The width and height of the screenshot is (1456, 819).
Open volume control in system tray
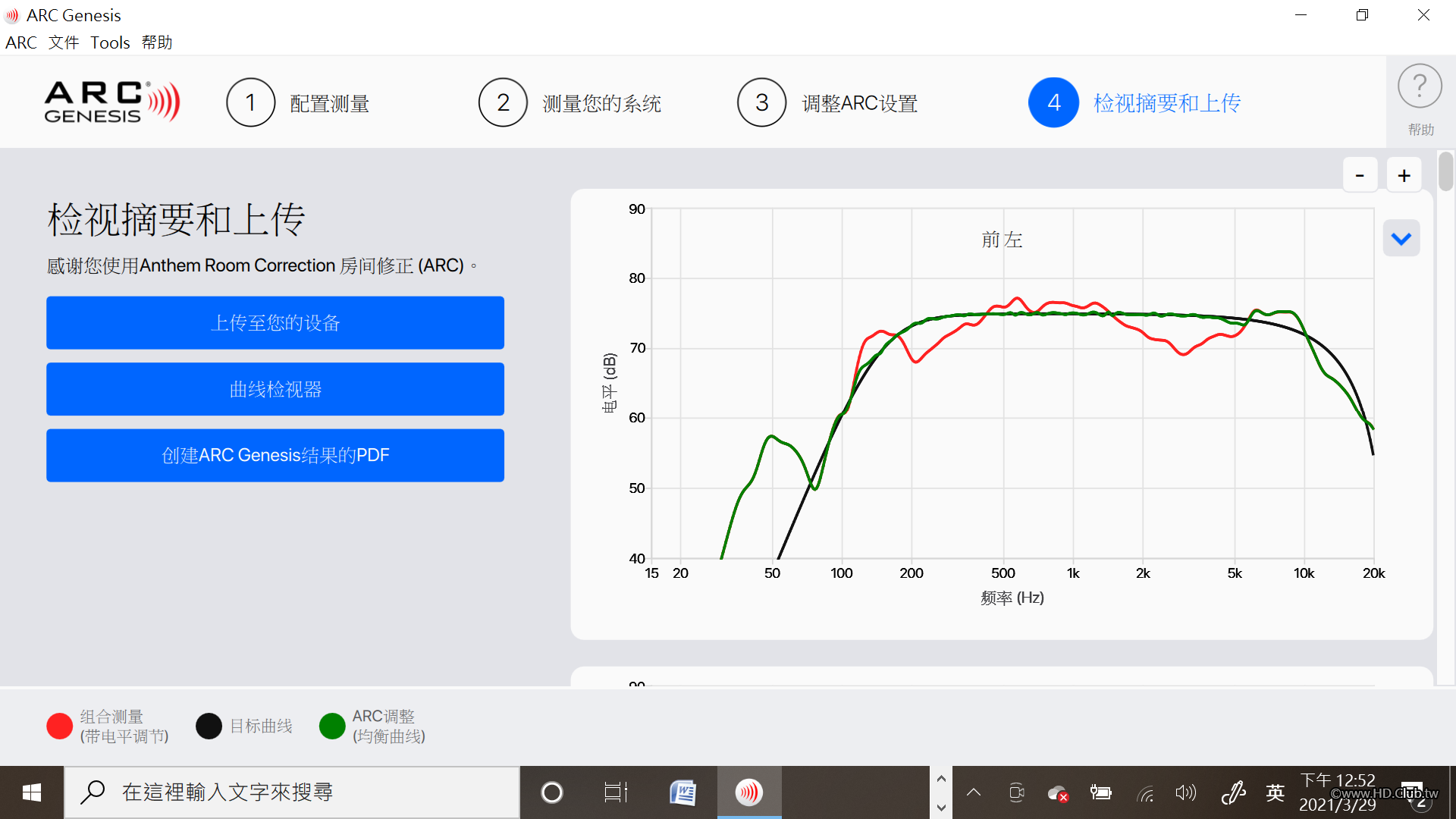(x=1185, y=793)
